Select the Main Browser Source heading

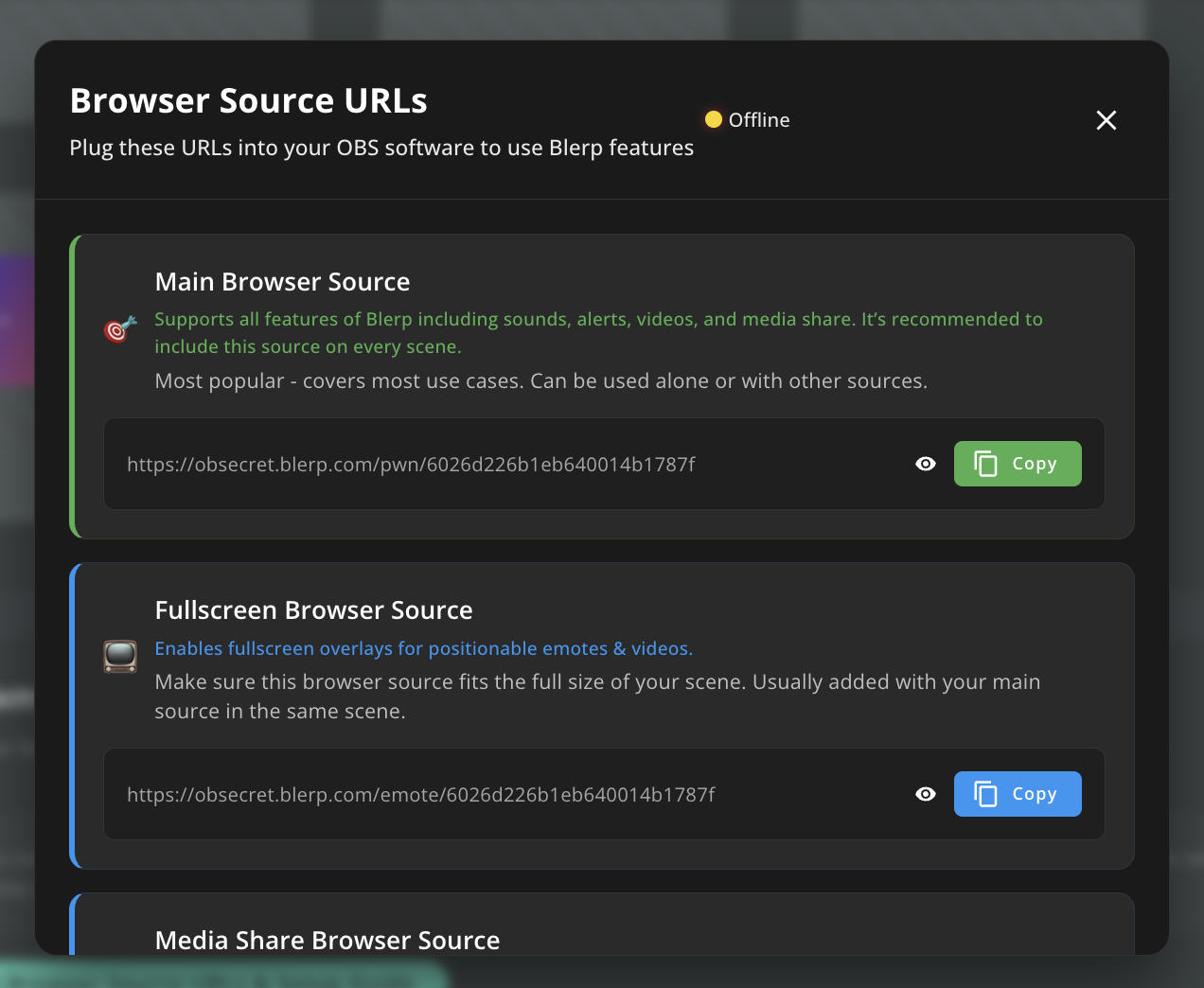(x=282, y=282)
